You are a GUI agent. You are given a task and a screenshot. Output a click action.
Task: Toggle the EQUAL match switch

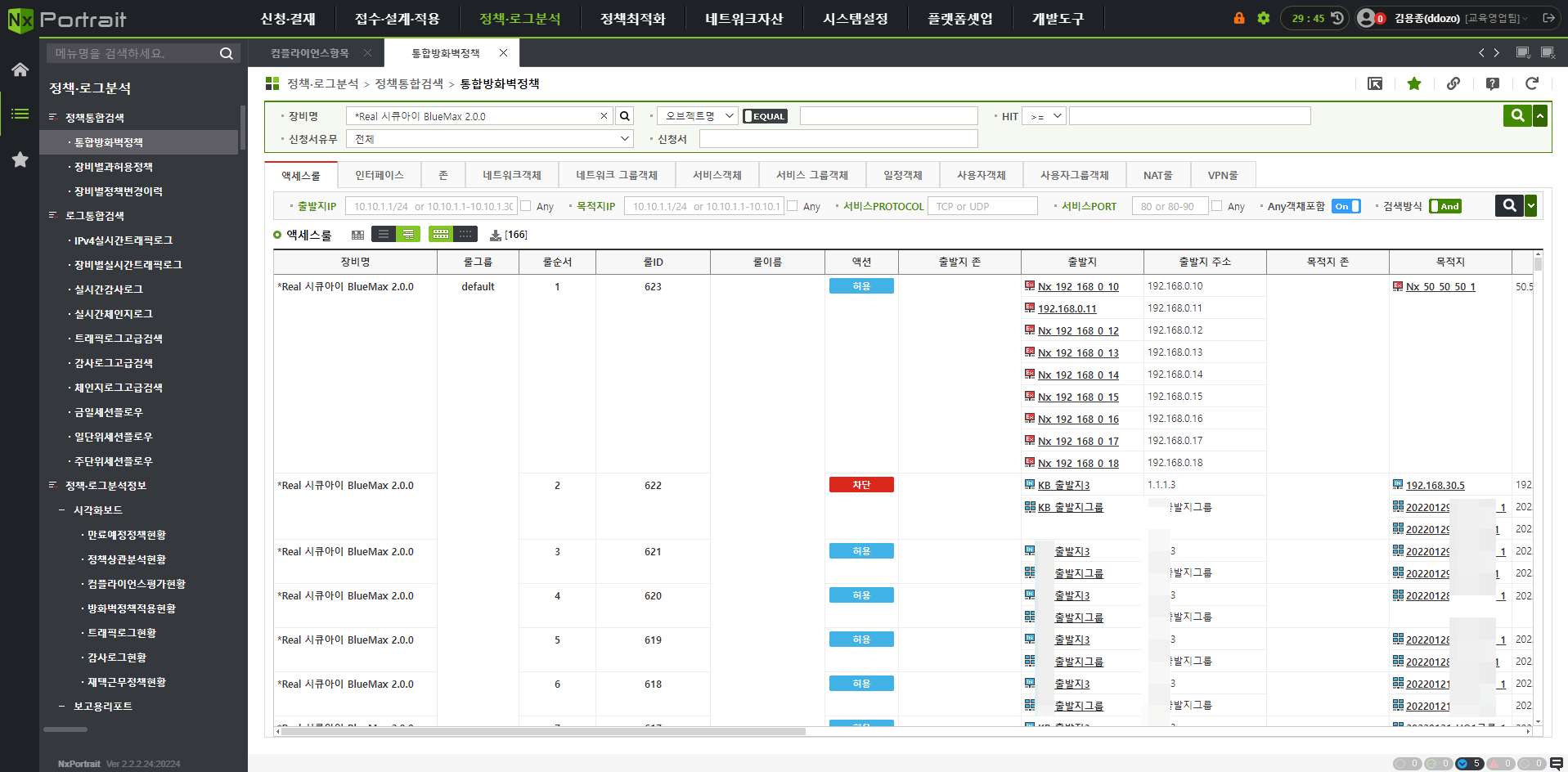click(765, 116)
